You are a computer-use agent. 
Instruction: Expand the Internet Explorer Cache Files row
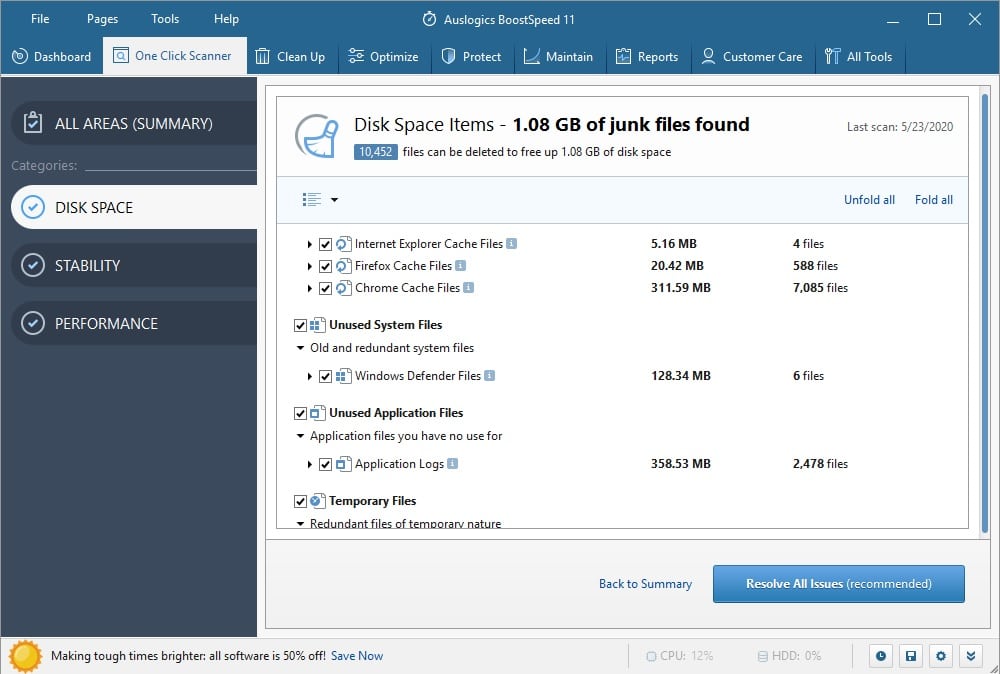pyautogui.click(x=309, y=244)
